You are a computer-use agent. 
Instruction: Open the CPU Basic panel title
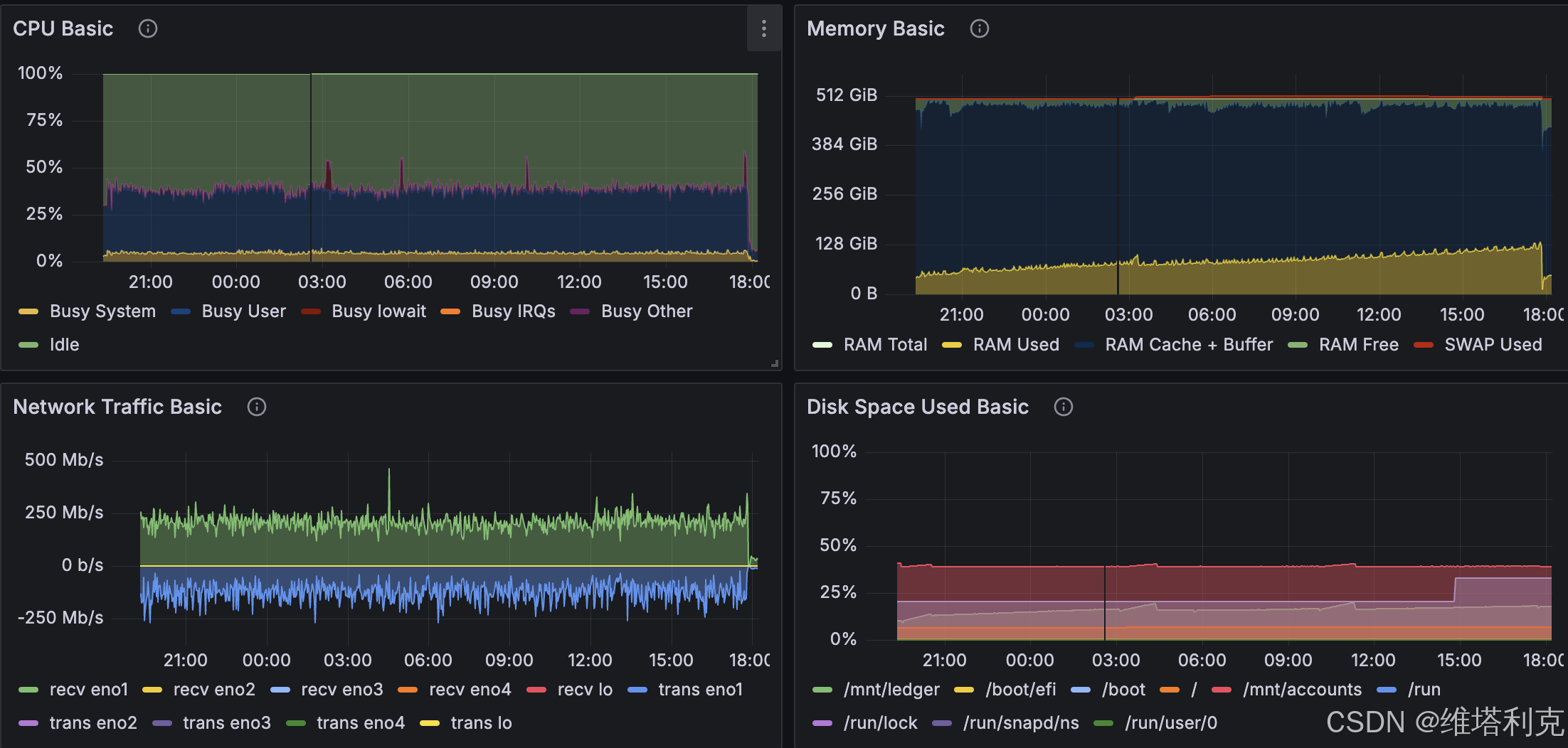click(x=63, y=28)
